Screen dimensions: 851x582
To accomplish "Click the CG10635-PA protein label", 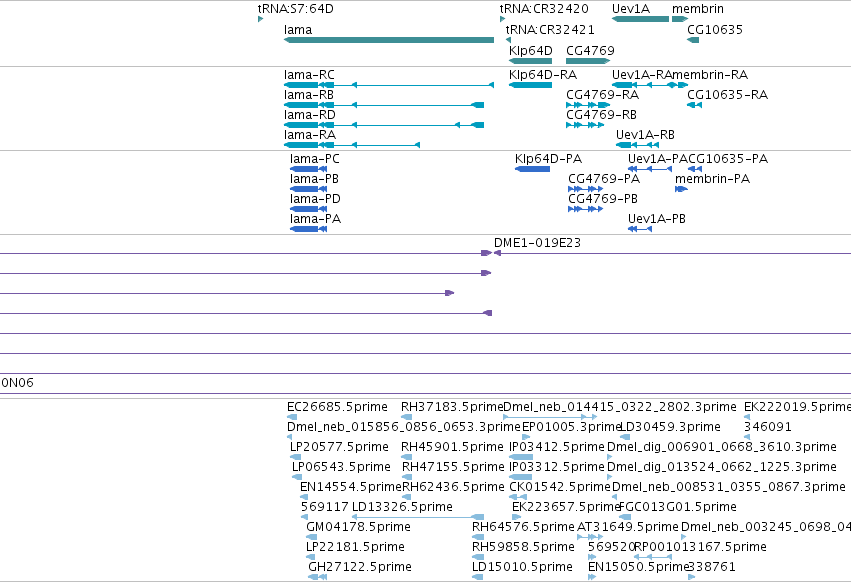I will [x=728, y=159].
